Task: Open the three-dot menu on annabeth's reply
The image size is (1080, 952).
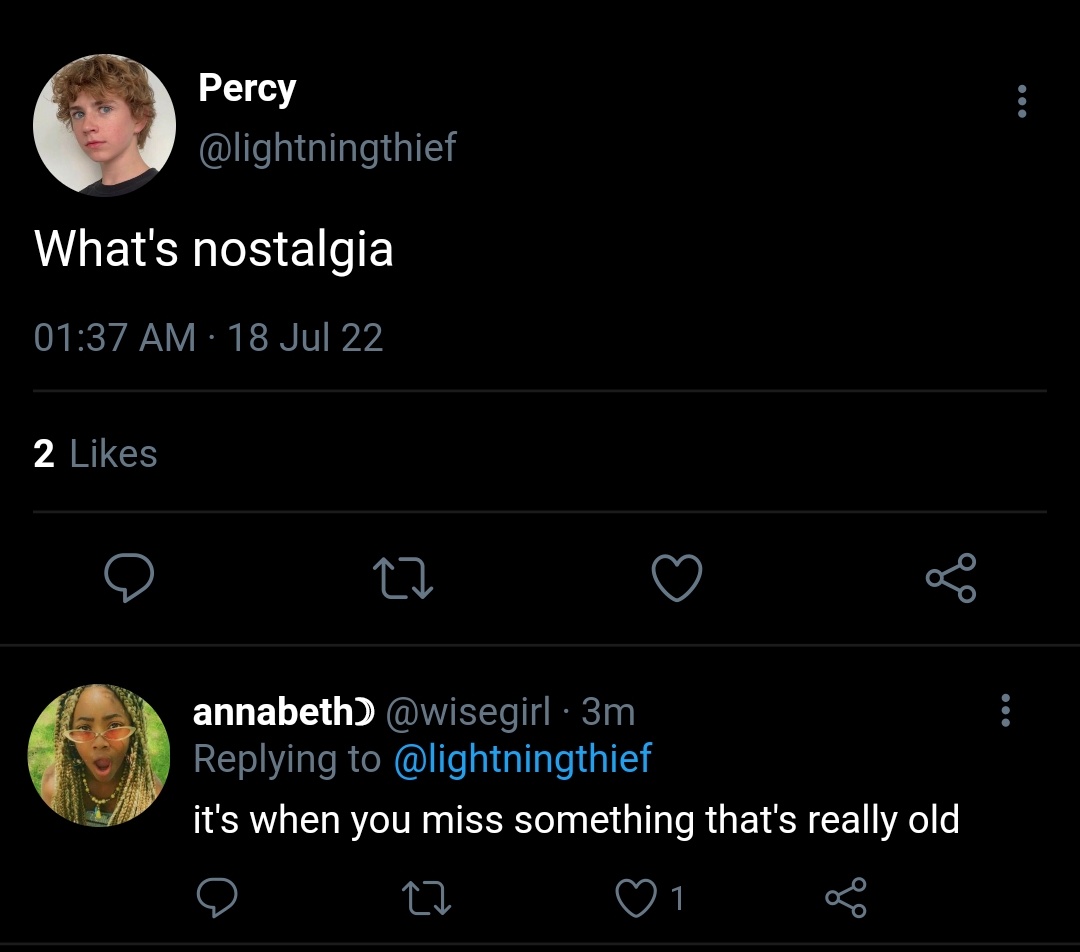Action: 1005,710
